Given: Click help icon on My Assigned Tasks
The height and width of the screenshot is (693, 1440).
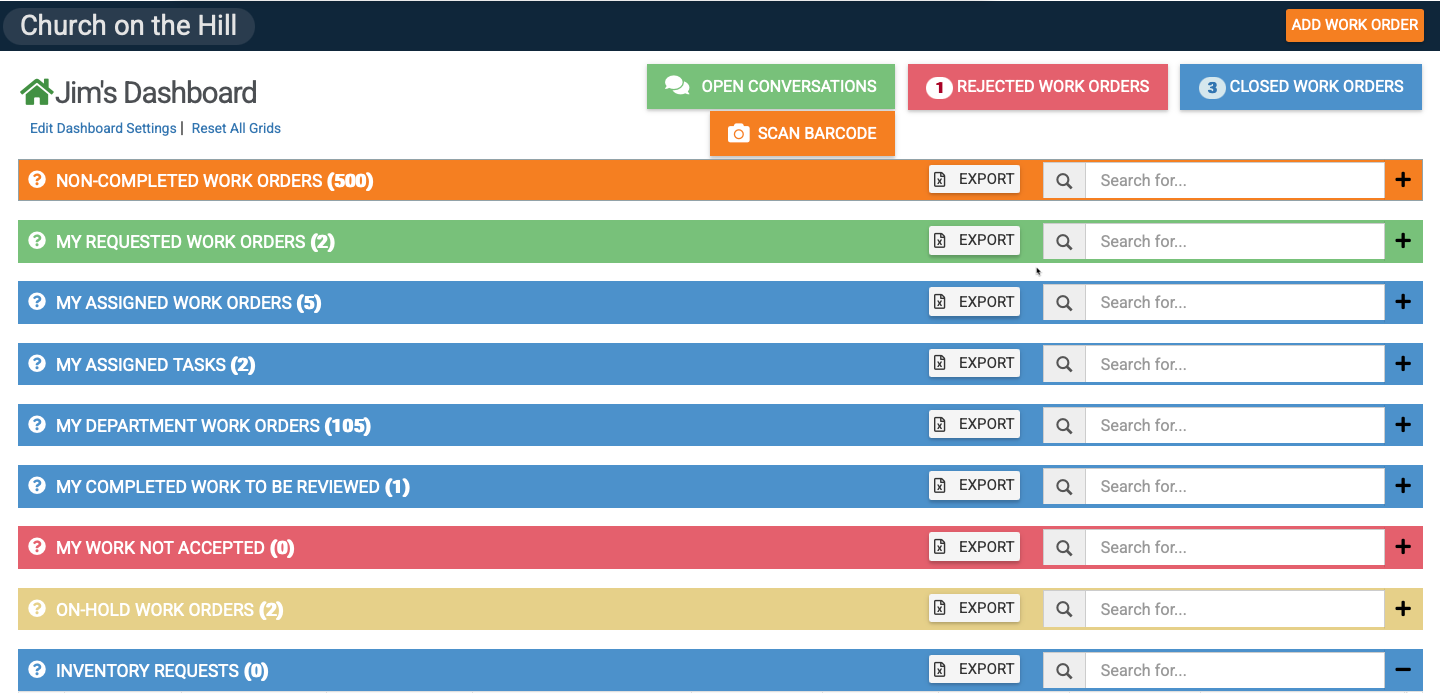Looking at the screenshot, I should pos(37,364).
